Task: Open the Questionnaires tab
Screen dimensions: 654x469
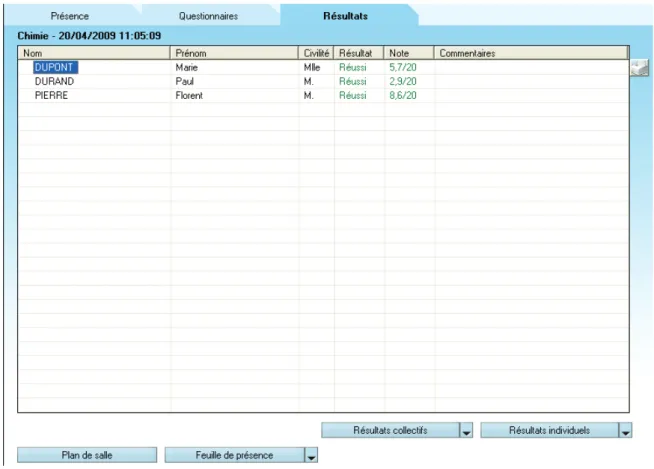Action: pyautogui.click(x=208, y=16)
